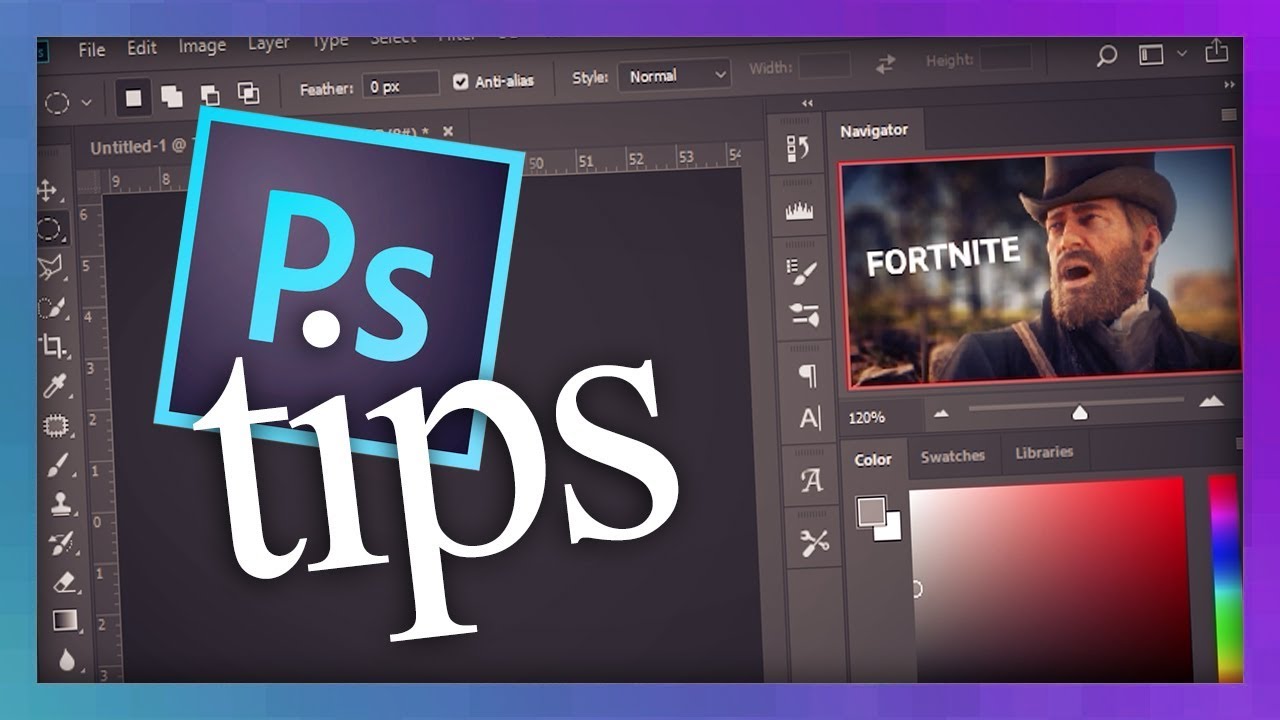1280x720 pixels.
Task: Select the Polygonal Lasso tool
Action: point(49,267)
